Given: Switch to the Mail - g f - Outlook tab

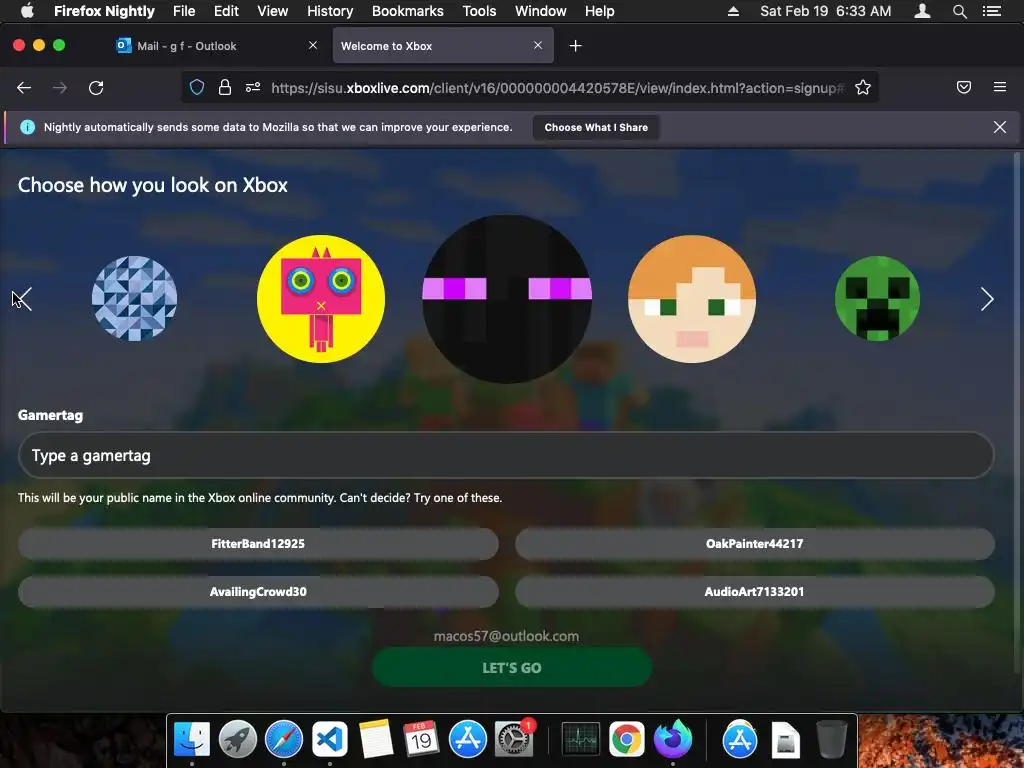Looking at the screenshot, I should click(x=216, y=46).
